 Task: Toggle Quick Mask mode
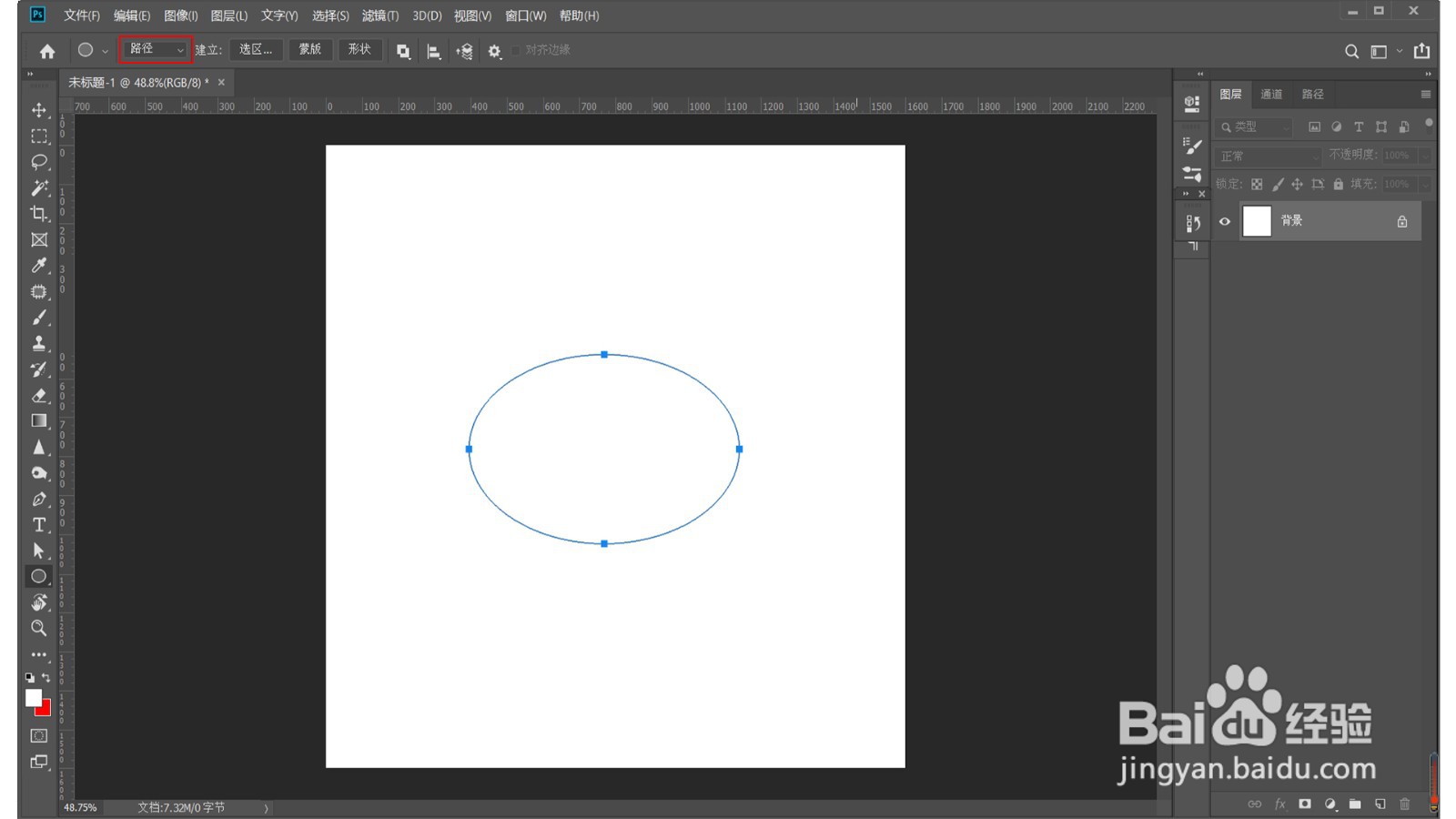tap(39, 735)
